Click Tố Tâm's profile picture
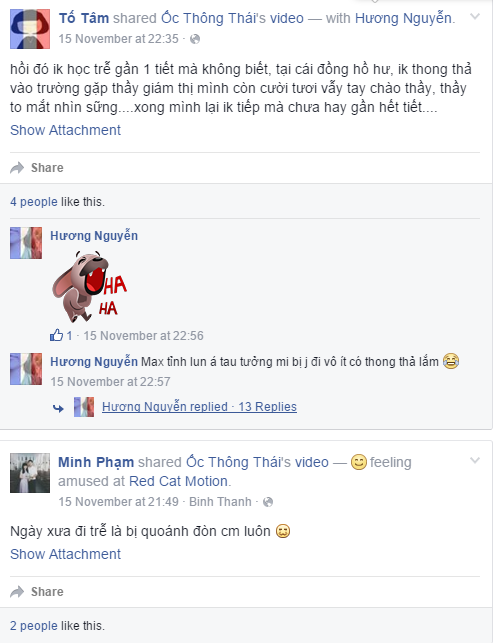493x643 pixels. tap(30, 29)
